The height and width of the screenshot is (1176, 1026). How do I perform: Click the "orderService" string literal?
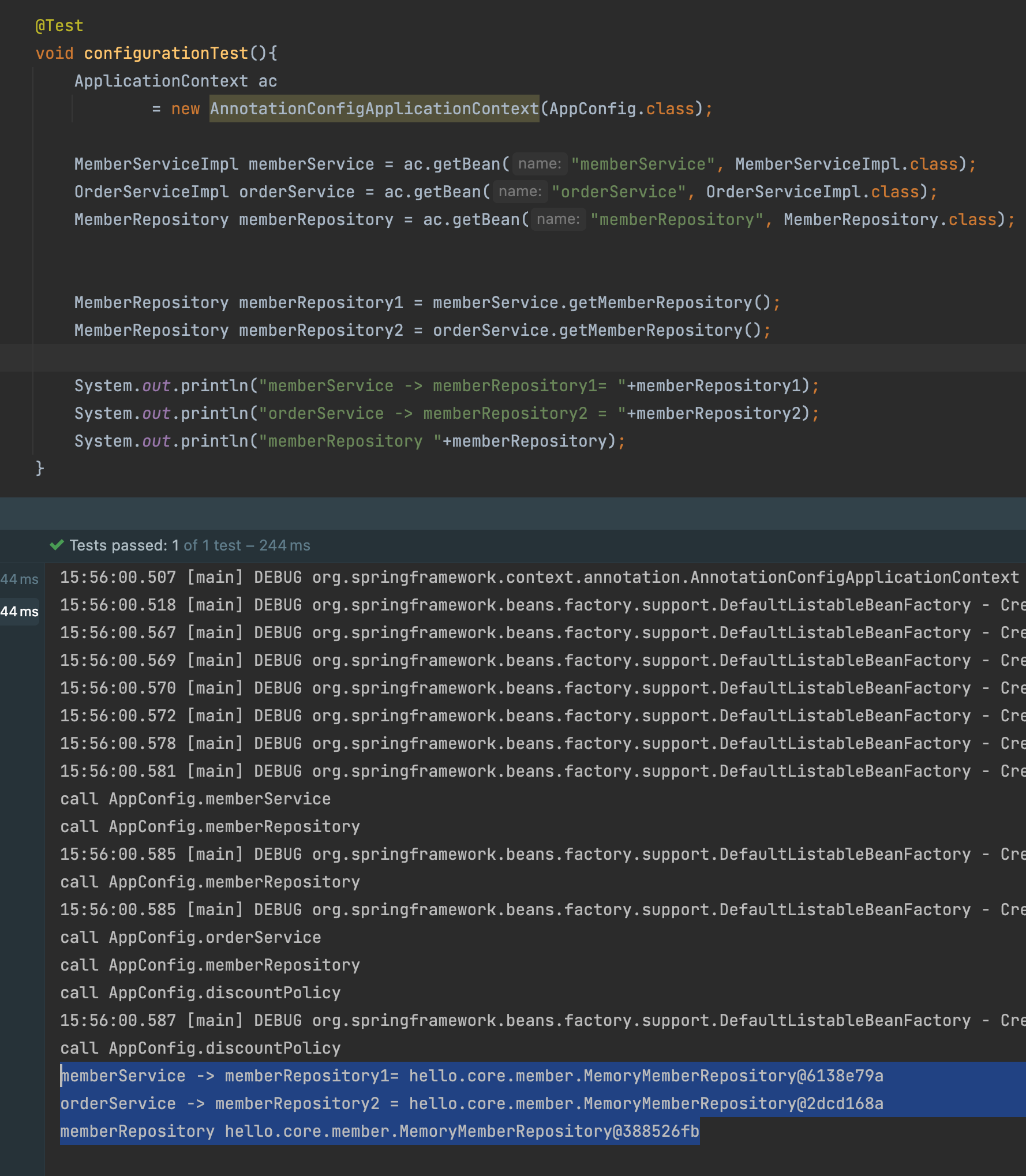coord(619,192)
